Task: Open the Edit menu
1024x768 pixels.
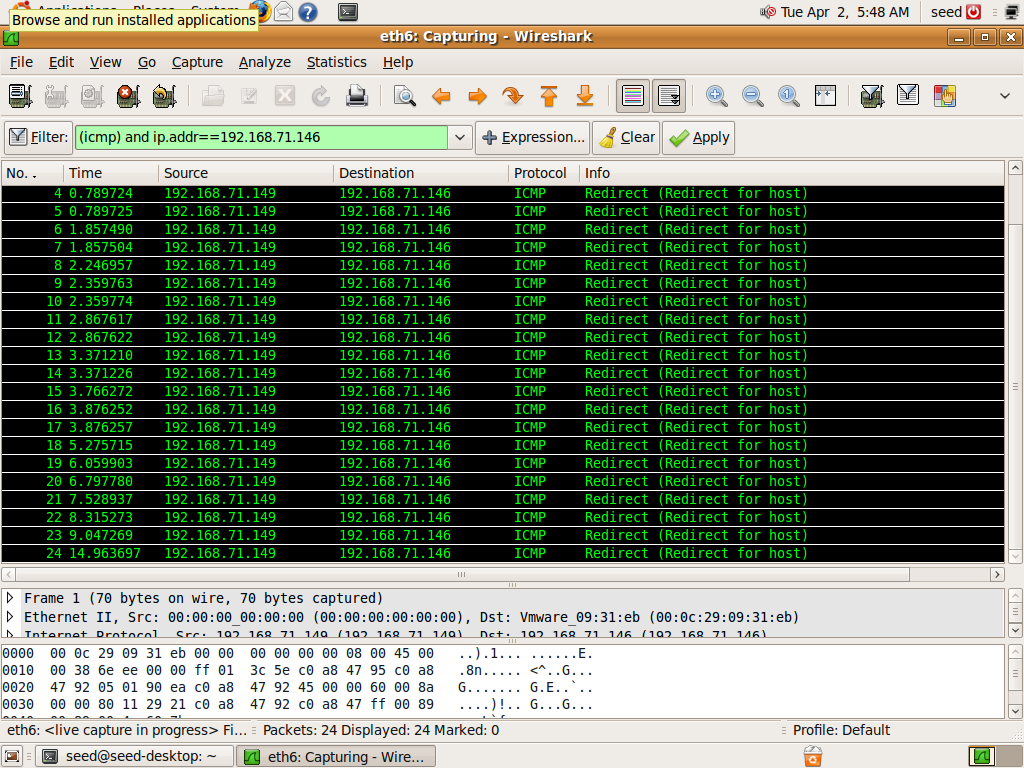Action: 61,62
